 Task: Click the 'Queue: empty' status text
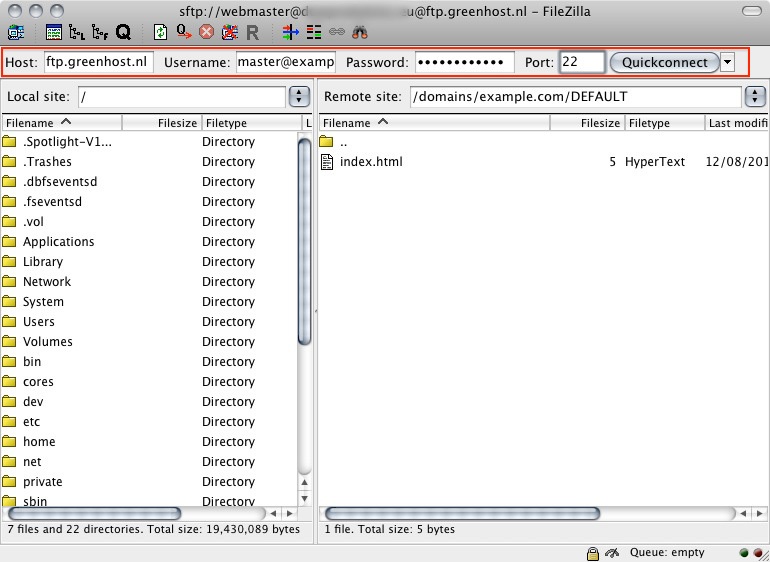tap(667, 553)
